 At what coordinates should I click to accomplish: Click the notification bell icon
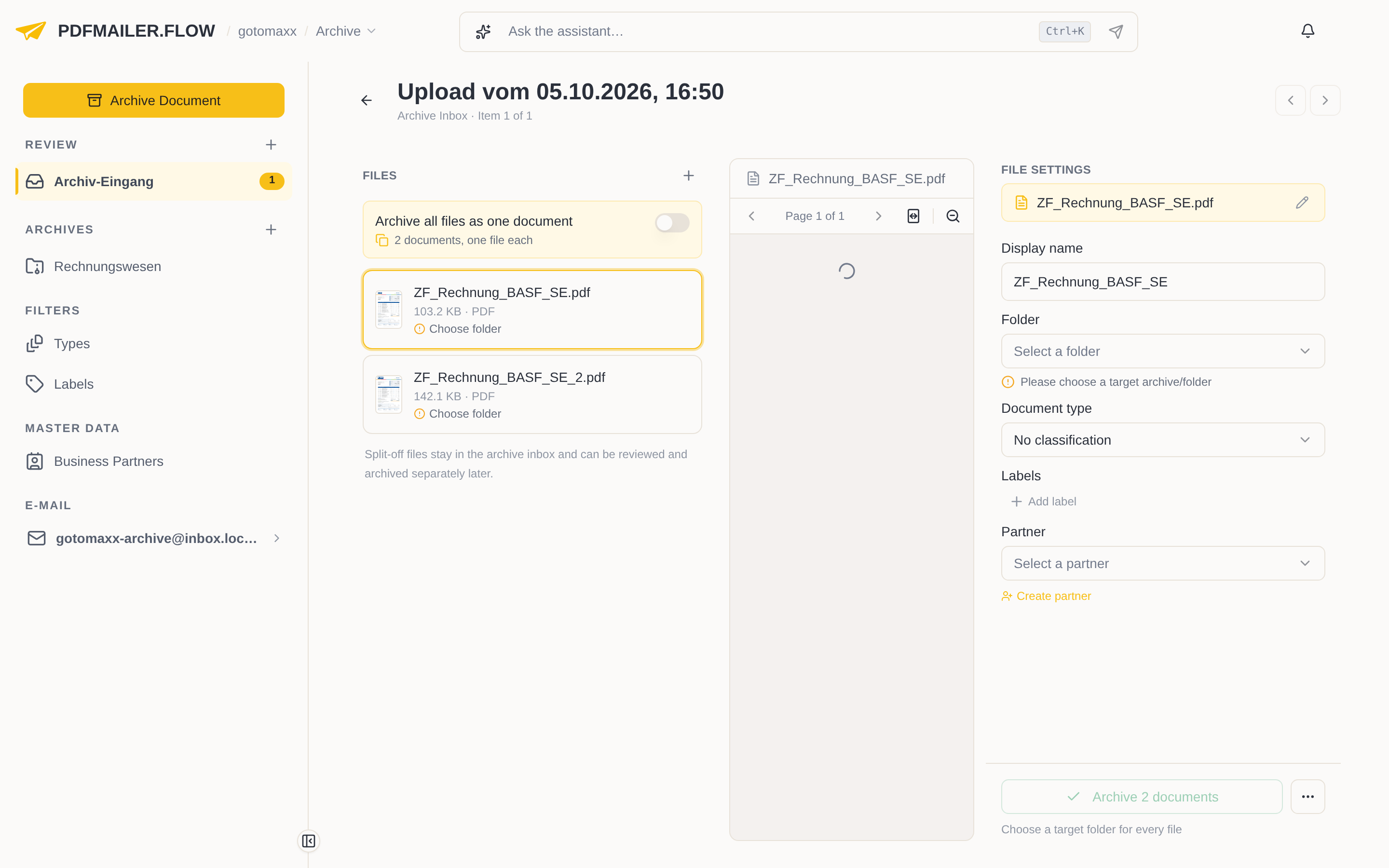pos(1307,31)
